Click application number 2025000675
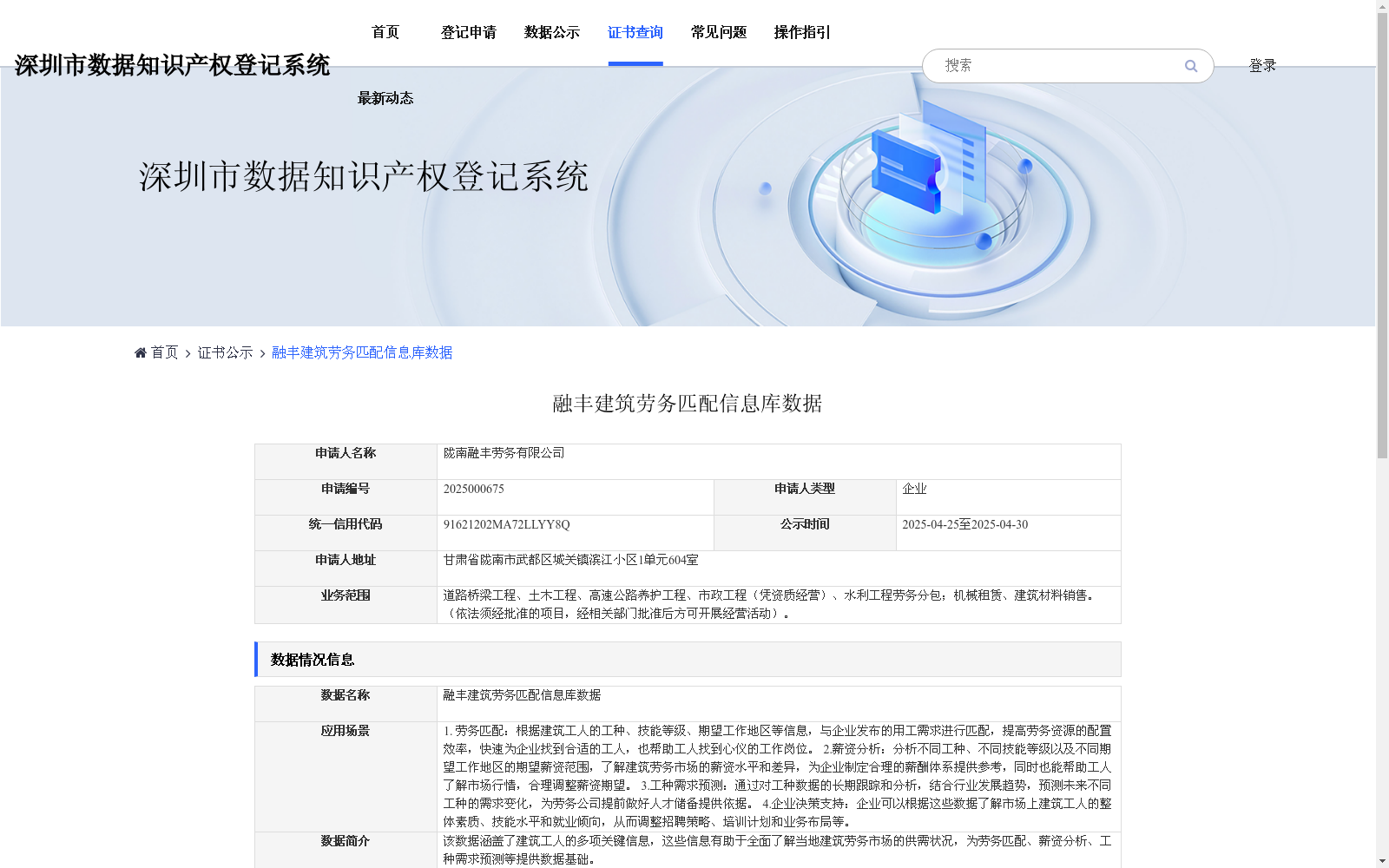Screen dimensions: 1389x868 coord(474,489)
